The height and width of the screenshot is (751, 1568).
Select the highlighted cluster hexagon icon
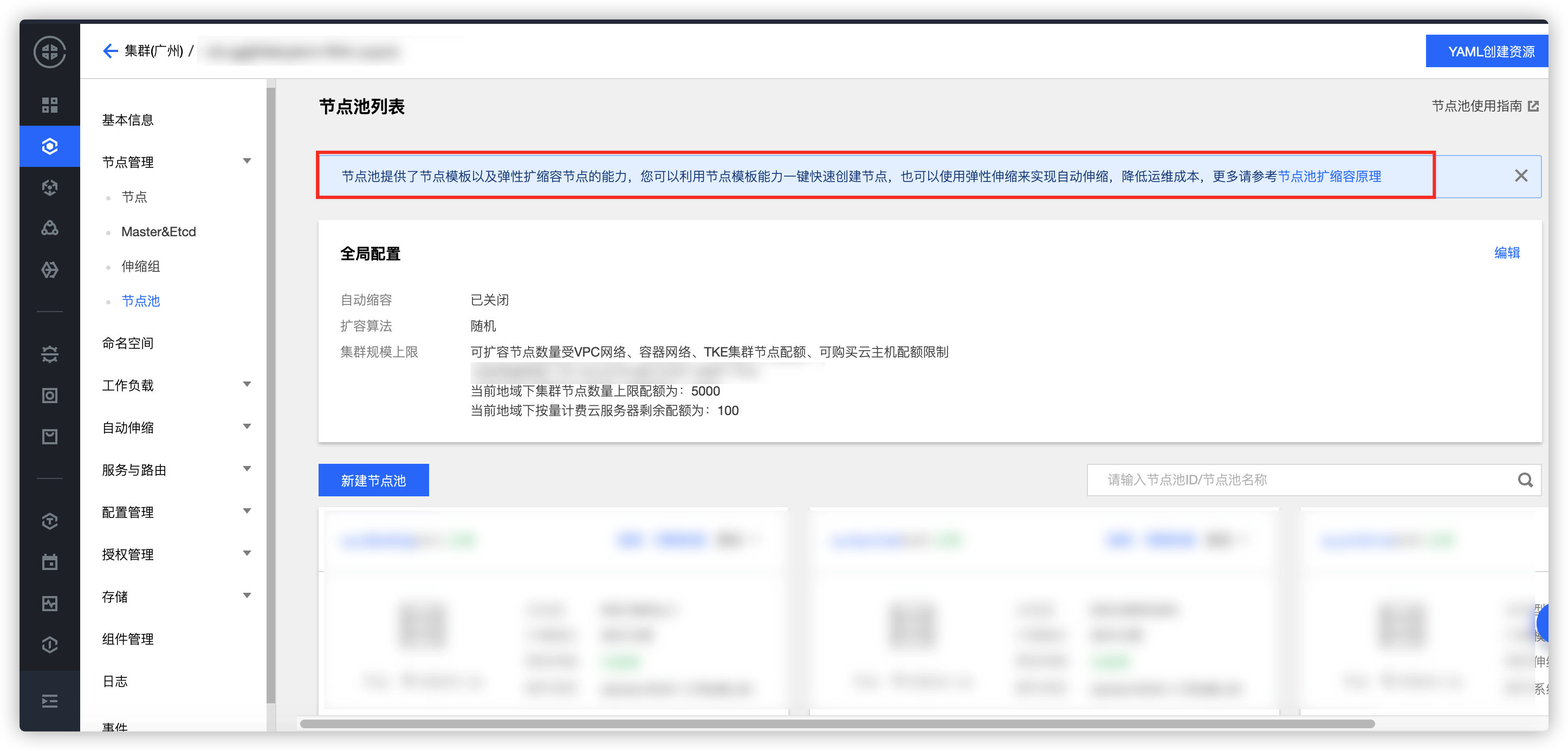click(x=50, y=146)
